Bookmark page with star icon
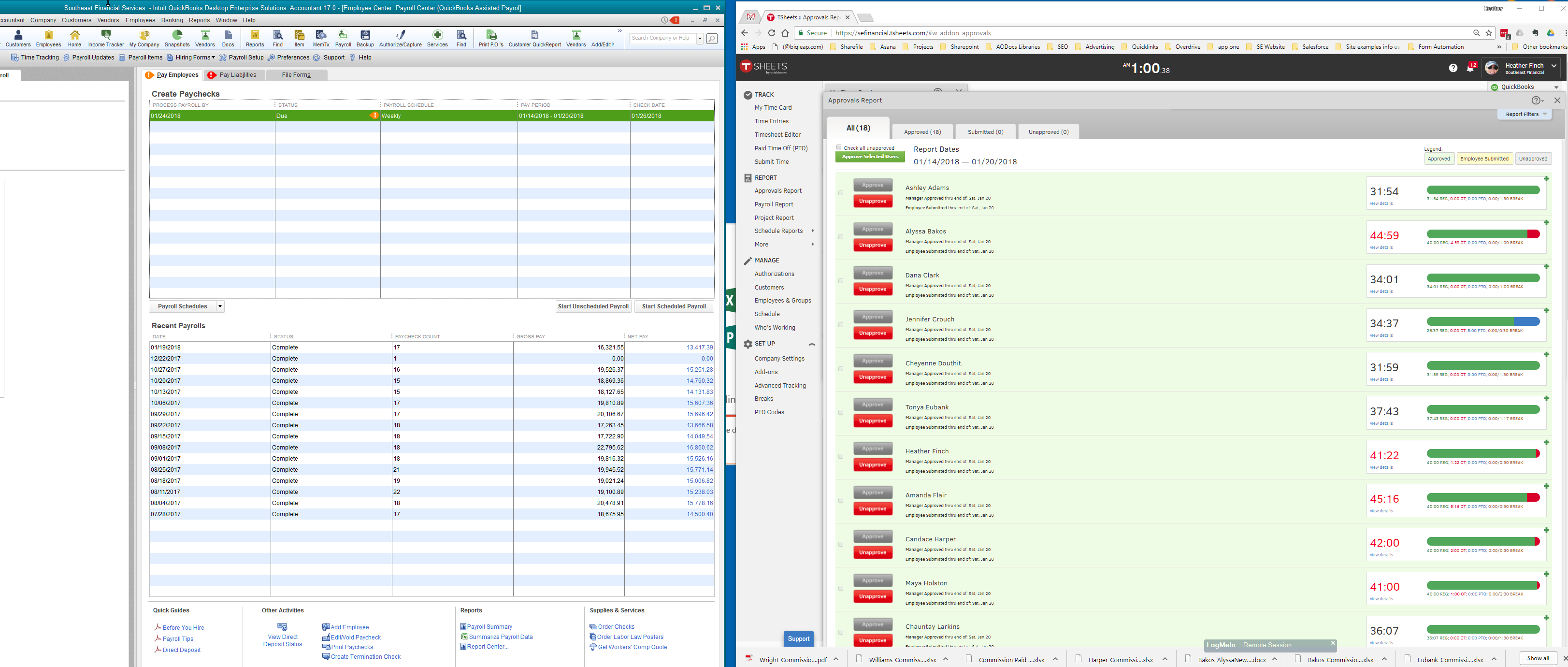The image size is (1568, 667). (1489, 33)
